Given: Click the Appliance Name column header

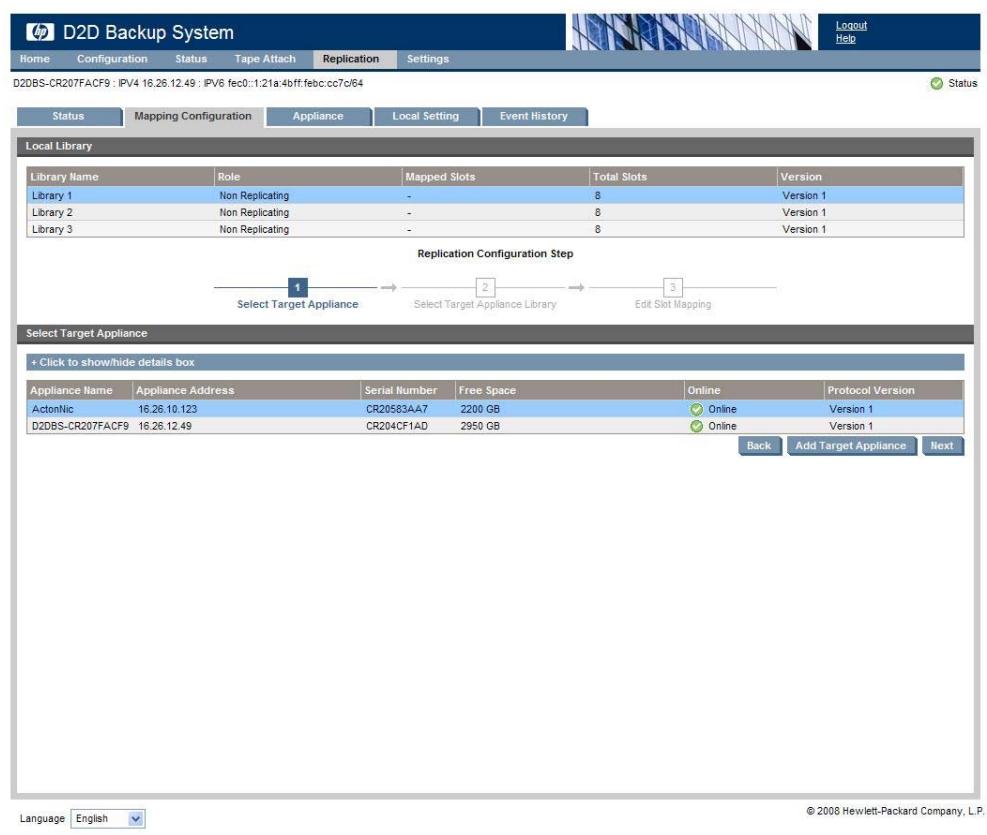Looking at the screenshot, I should point(79,390).
